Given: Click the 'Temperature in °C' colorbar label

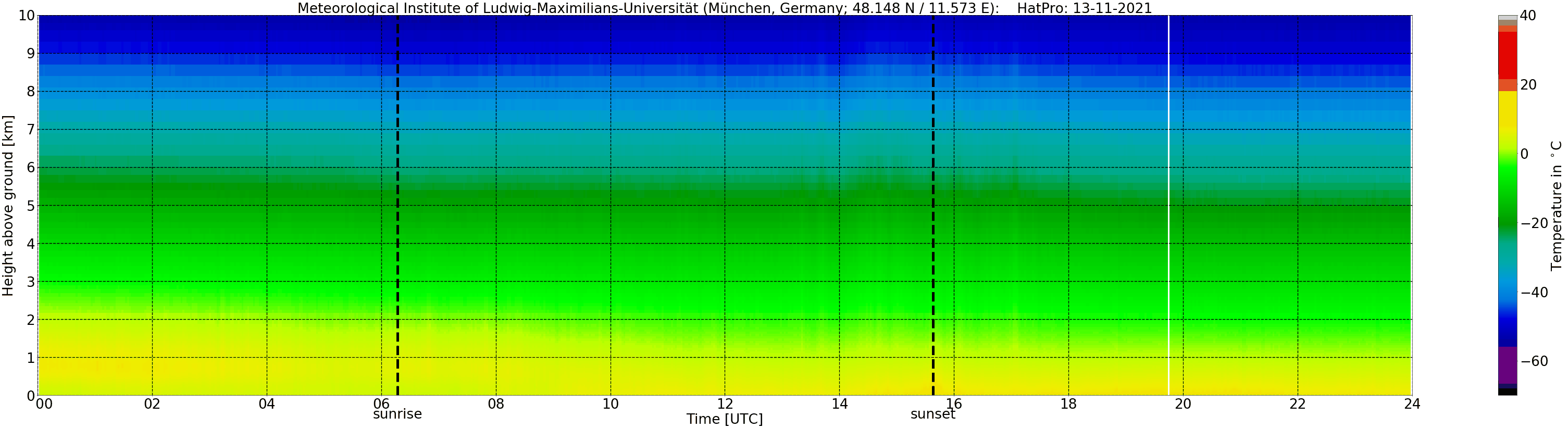Looking at the screenshot, I should [x=1557, y=206].
